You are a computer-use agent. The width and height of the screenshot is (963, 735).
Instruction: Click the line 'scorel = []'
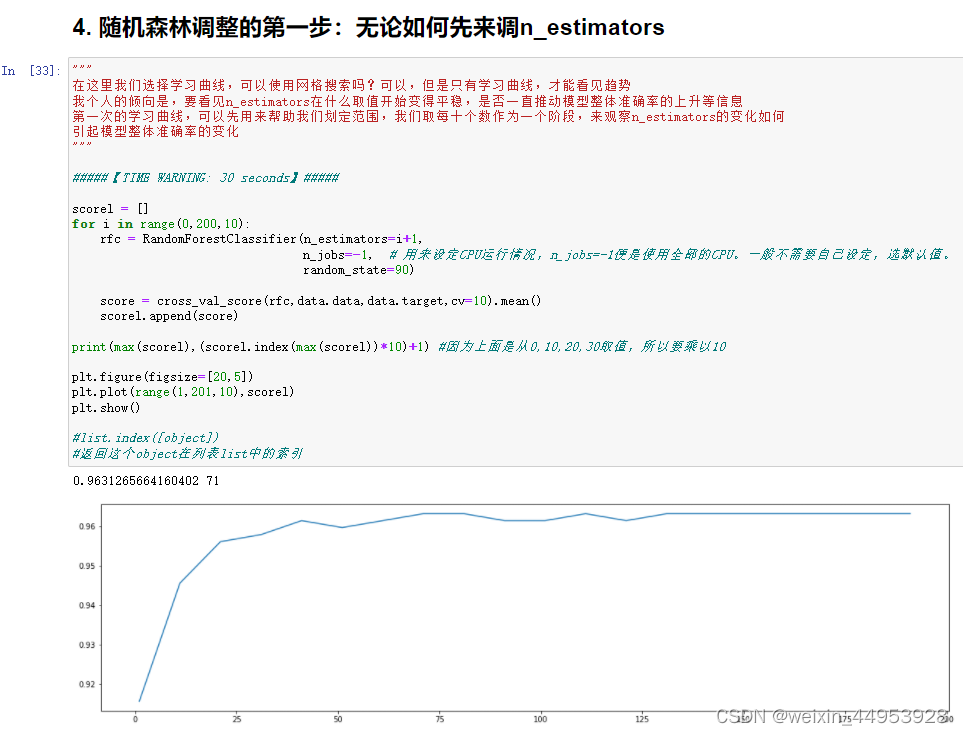[x=110, y=209]
